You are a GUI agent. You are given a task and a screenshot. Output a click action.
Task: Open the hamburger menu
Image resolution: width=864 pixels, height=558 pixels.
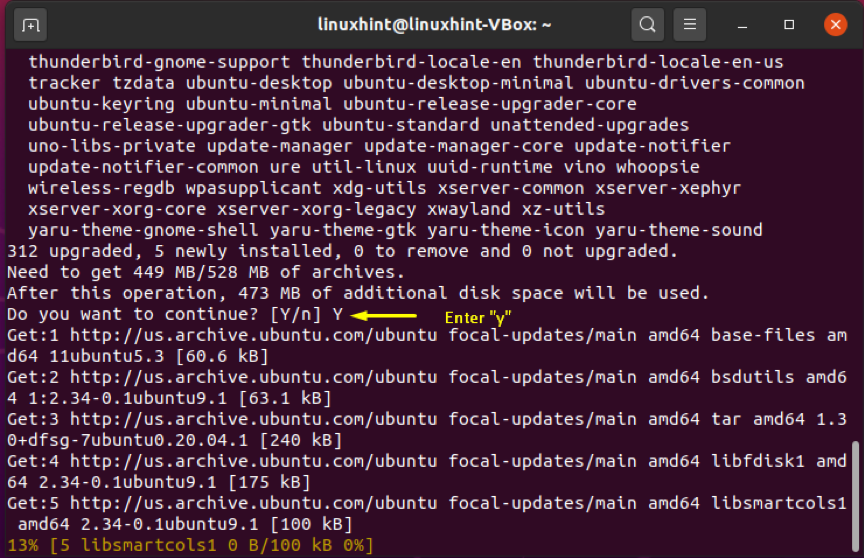tap(689, 25)
